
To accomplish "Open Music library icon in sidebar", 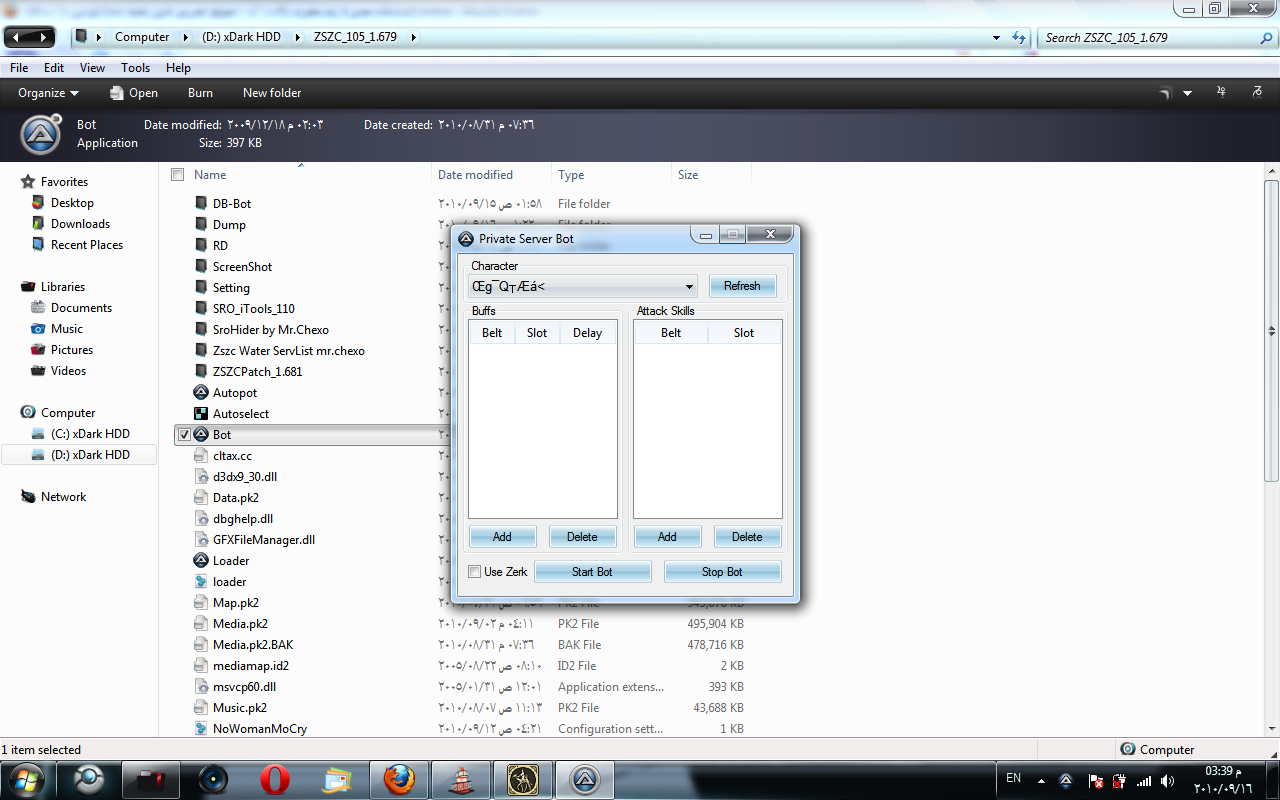I will [38, 329].
